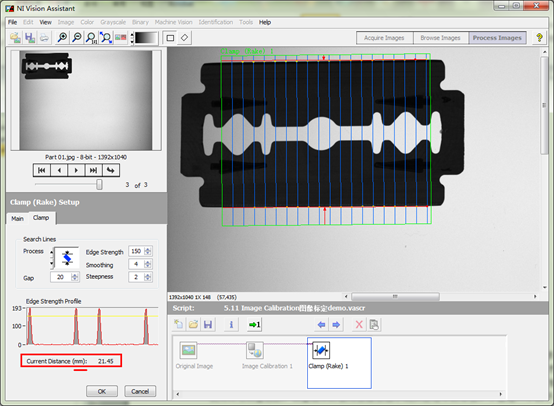The image size is (554, 406).
Task: Click the Steepness stepper arrows
Action: tap(148, 277)
